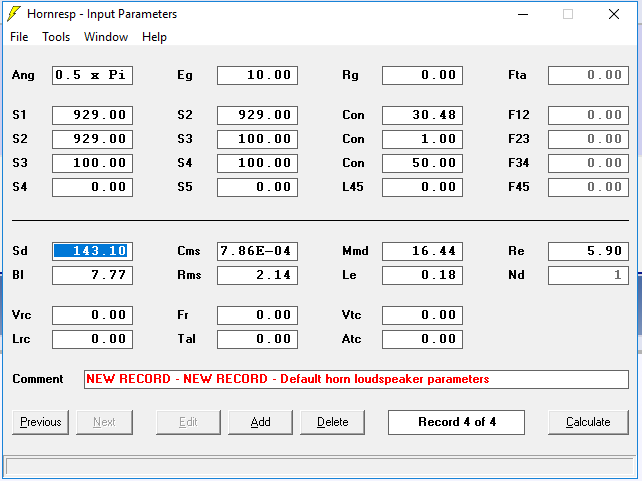Click the Comment field with red text
The height and width of the screenshot is (481, 642).
point(356,379)
